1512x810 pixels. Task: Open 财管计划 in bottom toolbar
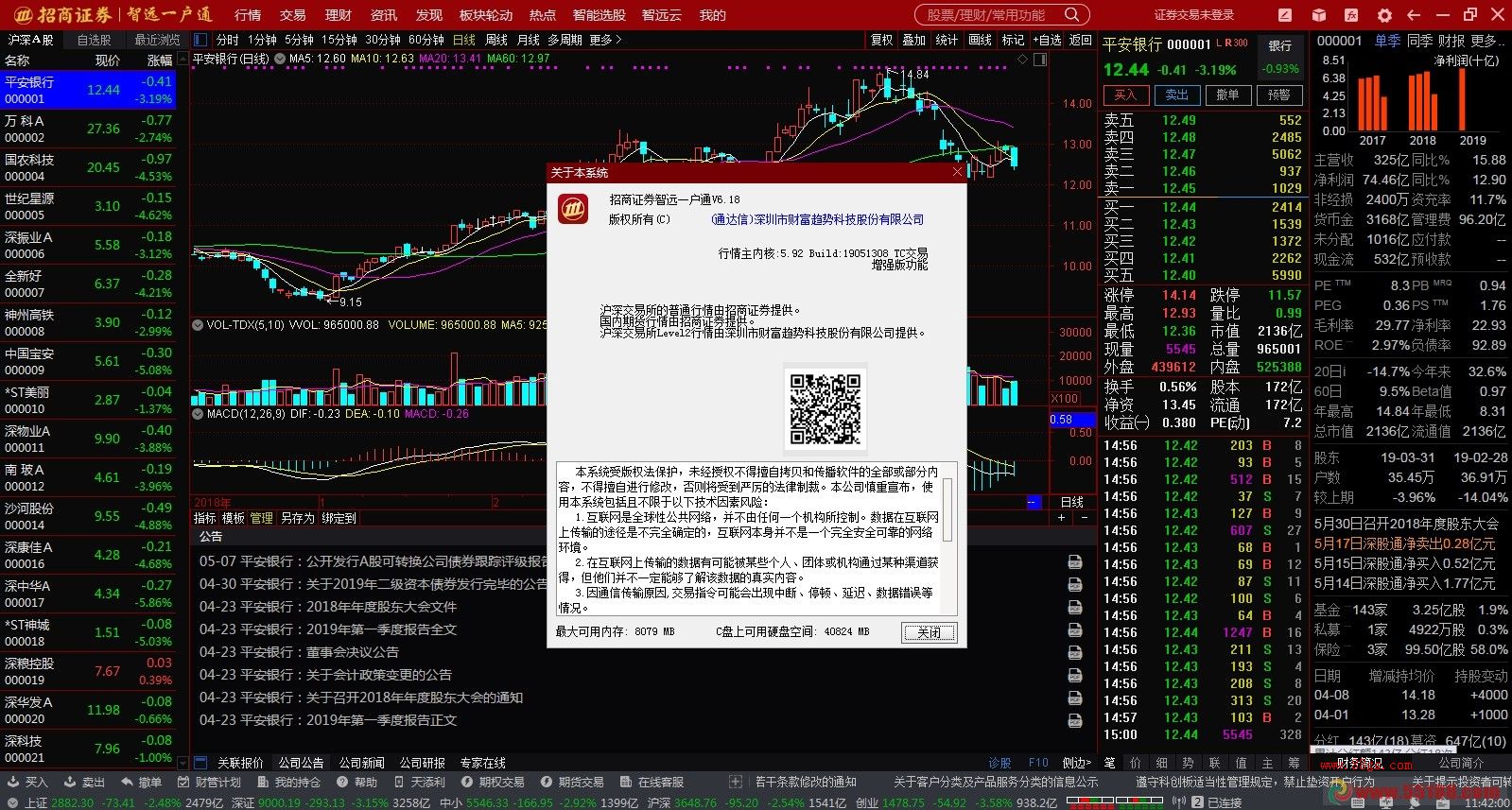tap(209, 782)
